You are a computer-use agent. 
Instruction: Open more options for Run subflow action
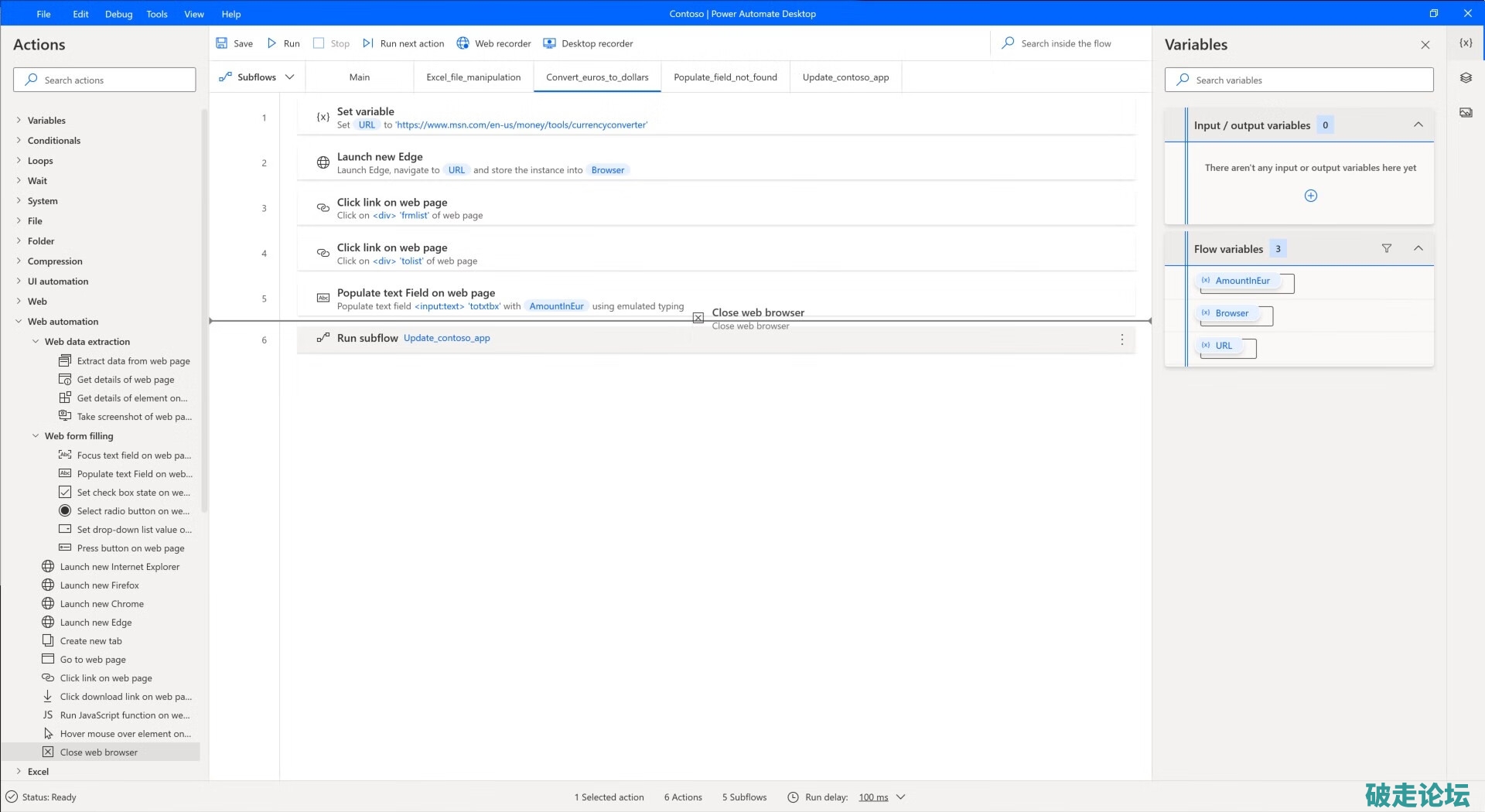click(x=1122, y=339)
